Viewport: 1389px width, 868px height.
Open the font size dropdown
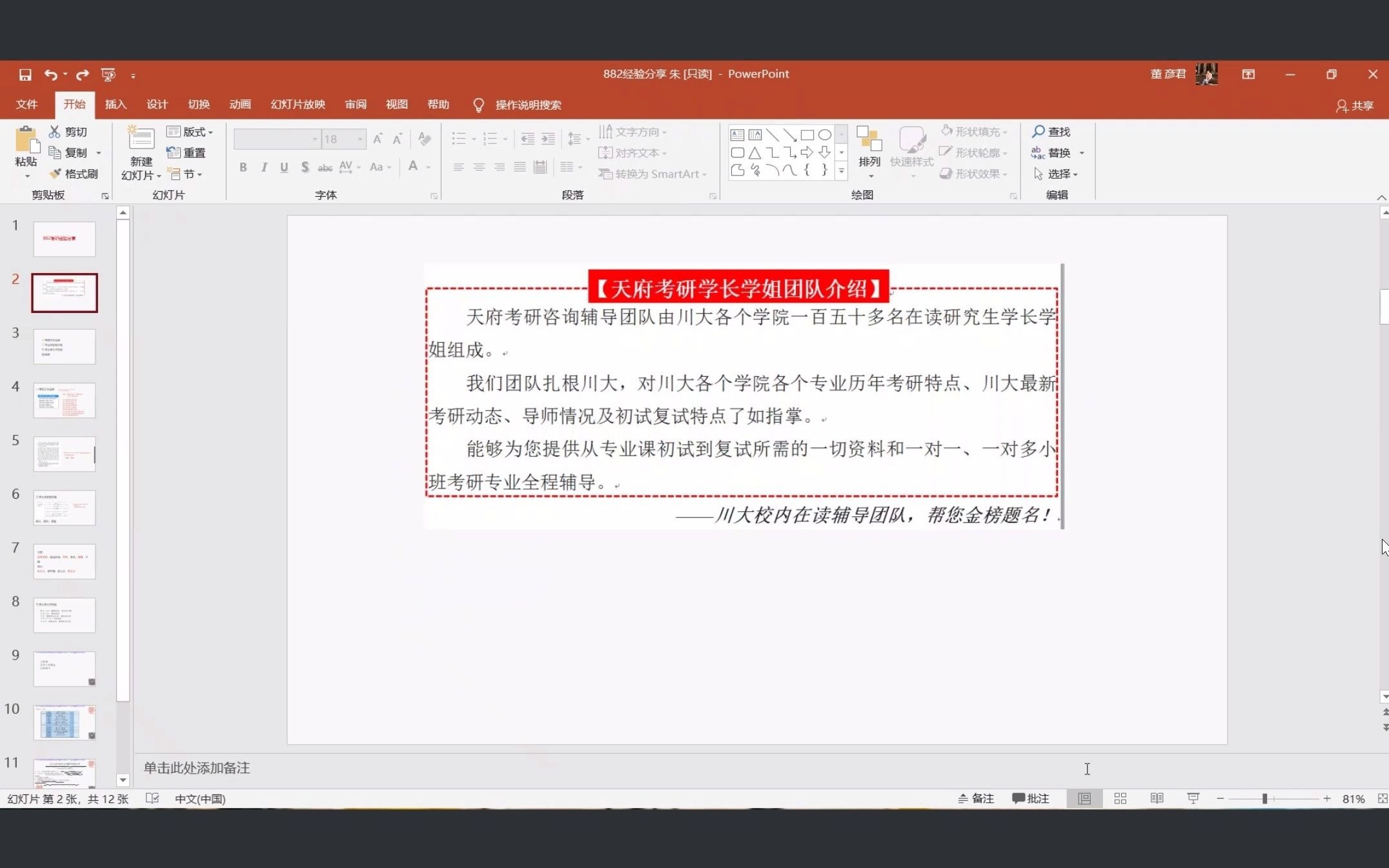click(x=360, y=139)
